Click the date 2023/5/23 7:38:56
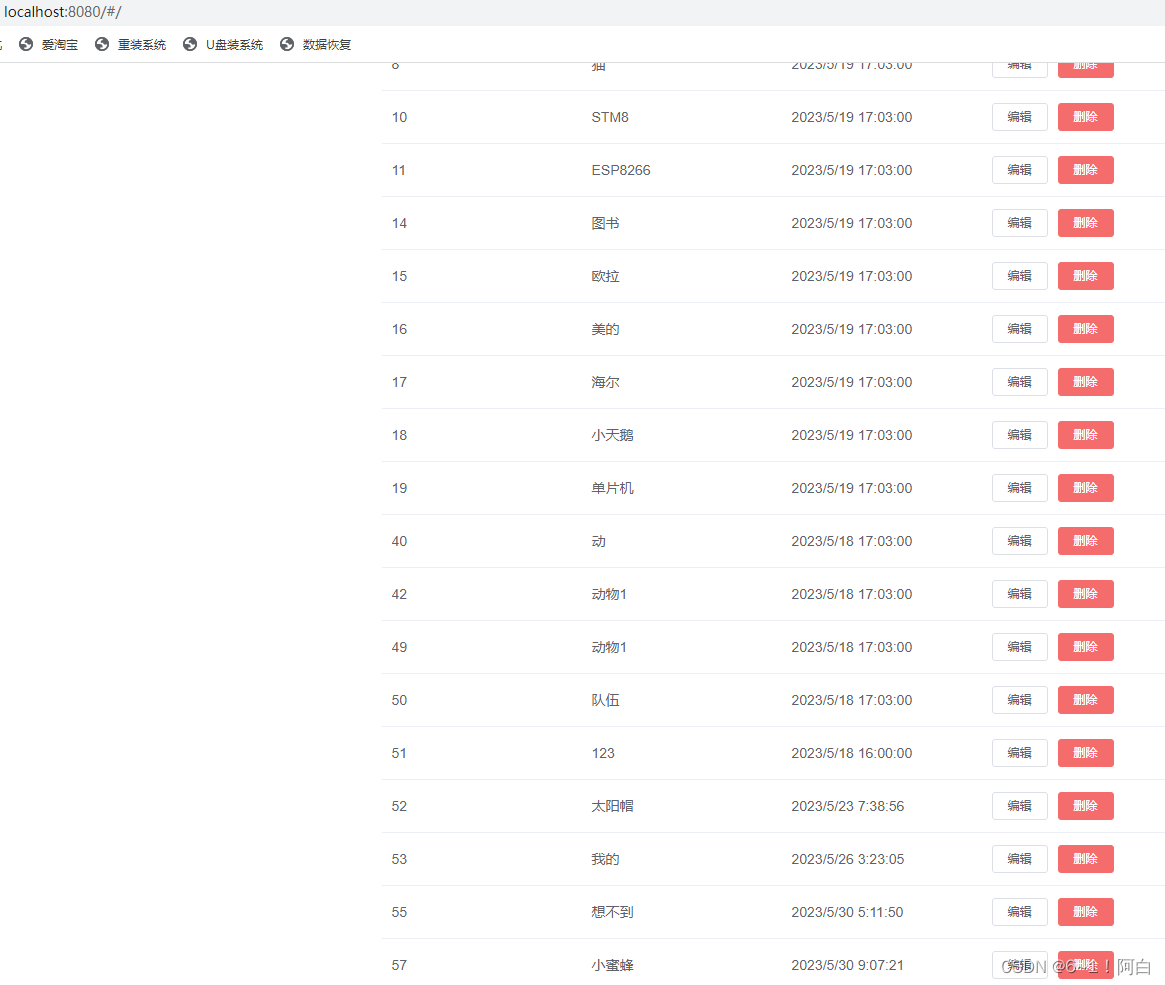Image resolution: width=1165 pixels, height=985 pixels. click(x=848, y=806)
